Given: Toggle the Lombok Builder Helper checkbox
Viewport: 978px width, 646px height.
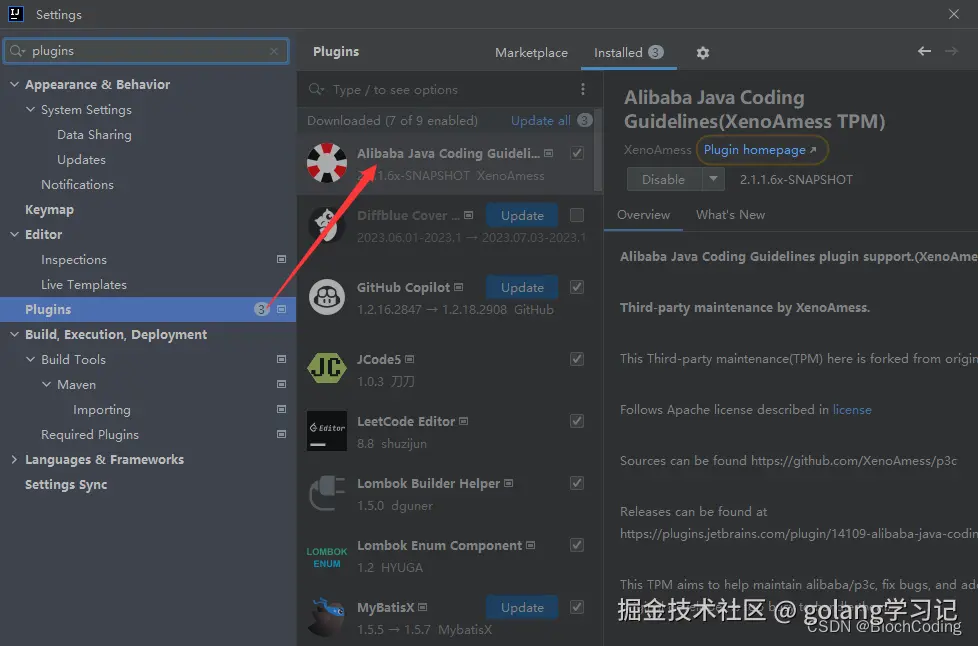Looking at the screenshot, I should [x=577, y=483].
